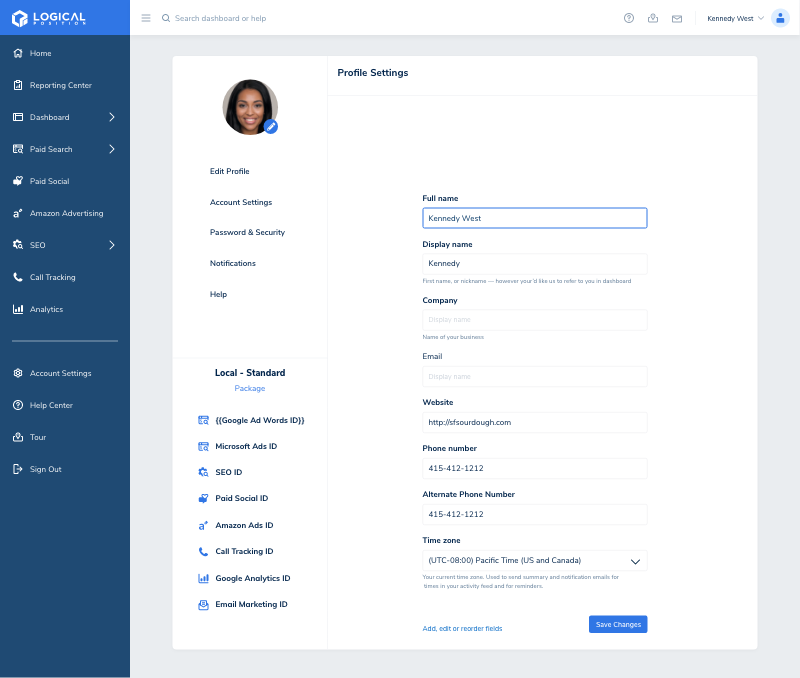
Task: Open Notifications in profile menu
Action: [233, 263]
